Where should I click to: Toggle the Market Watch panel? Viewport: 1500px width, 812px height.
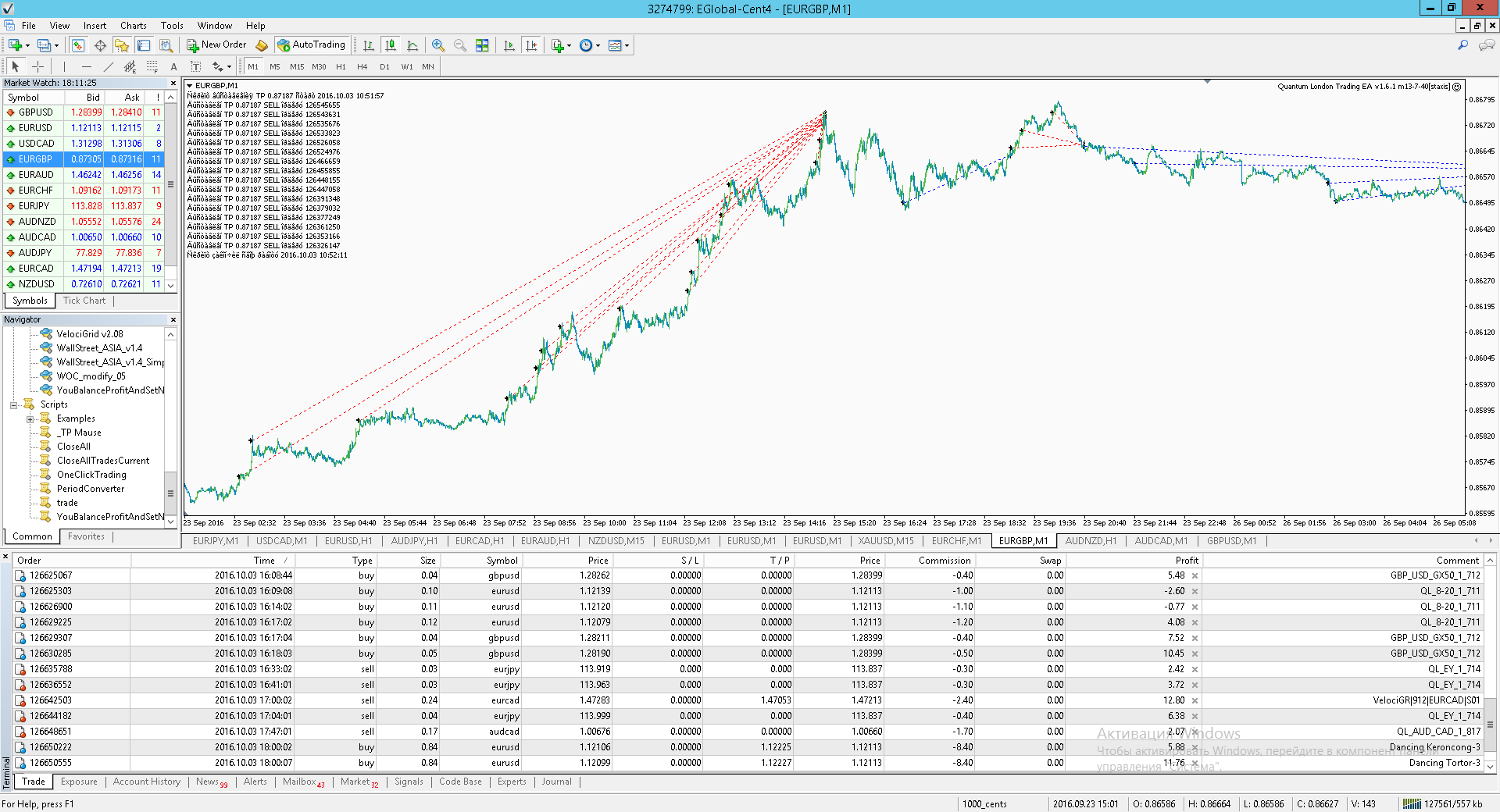(78, 45)
